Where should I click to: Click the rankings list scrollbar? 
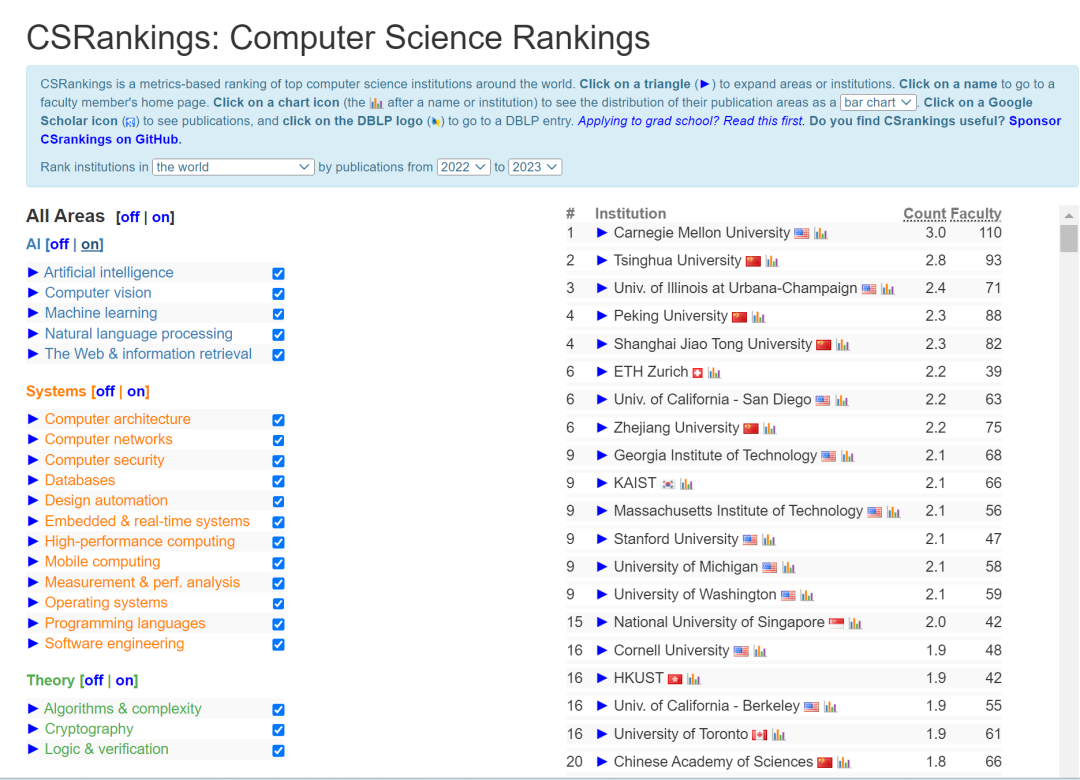coord(1069,238)
